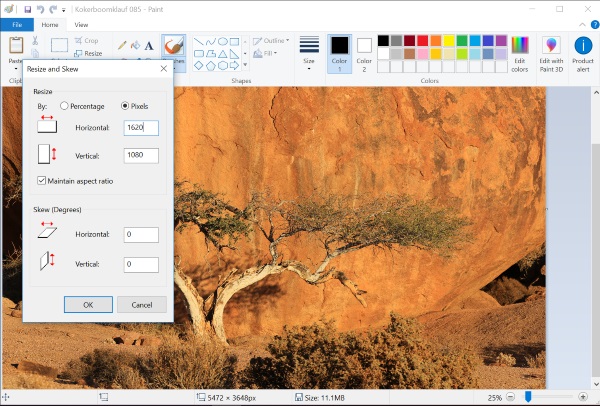This screenshot has width=600, height=406.
Task: Click the Skew Horizontal degrees field
Action: pyautogui.click(x=141, y=235)
